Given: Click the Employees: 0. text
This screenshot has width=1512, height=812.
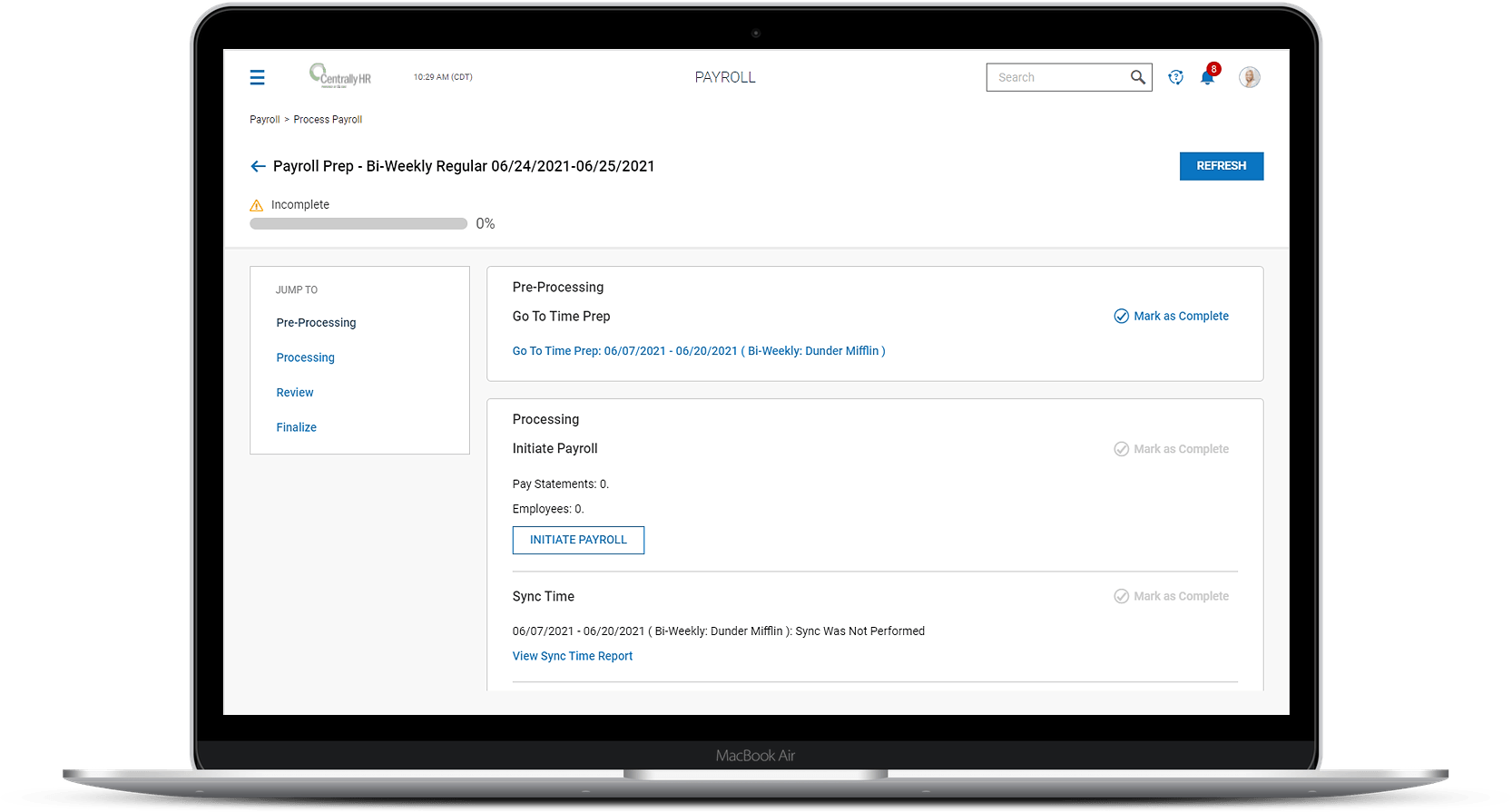Looking at the screenshot, I should click(x=548, y=509).
